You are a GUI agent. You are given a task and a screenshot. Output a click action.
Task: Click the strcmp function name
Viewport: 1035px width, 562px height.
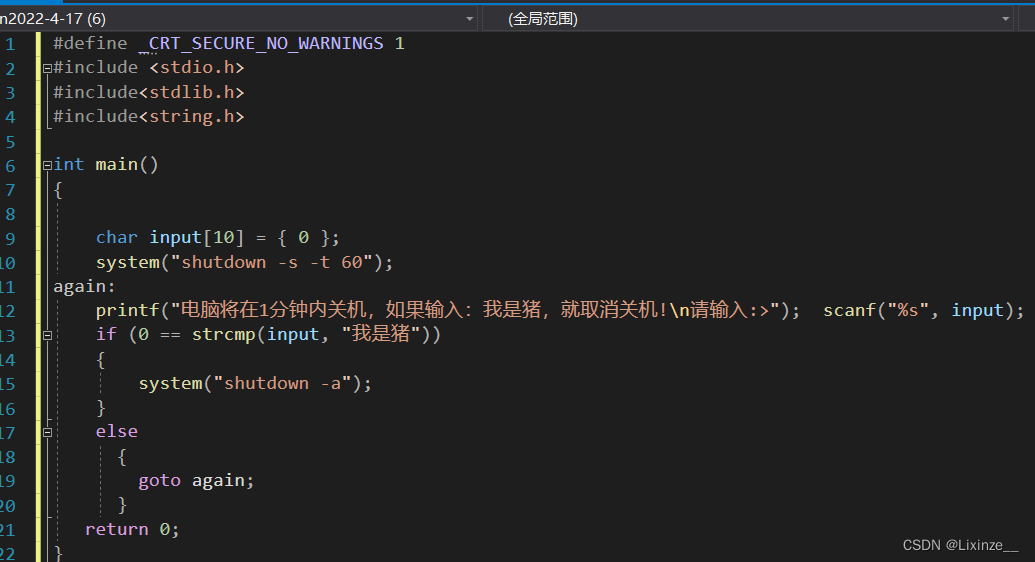[x=223, y=335]
